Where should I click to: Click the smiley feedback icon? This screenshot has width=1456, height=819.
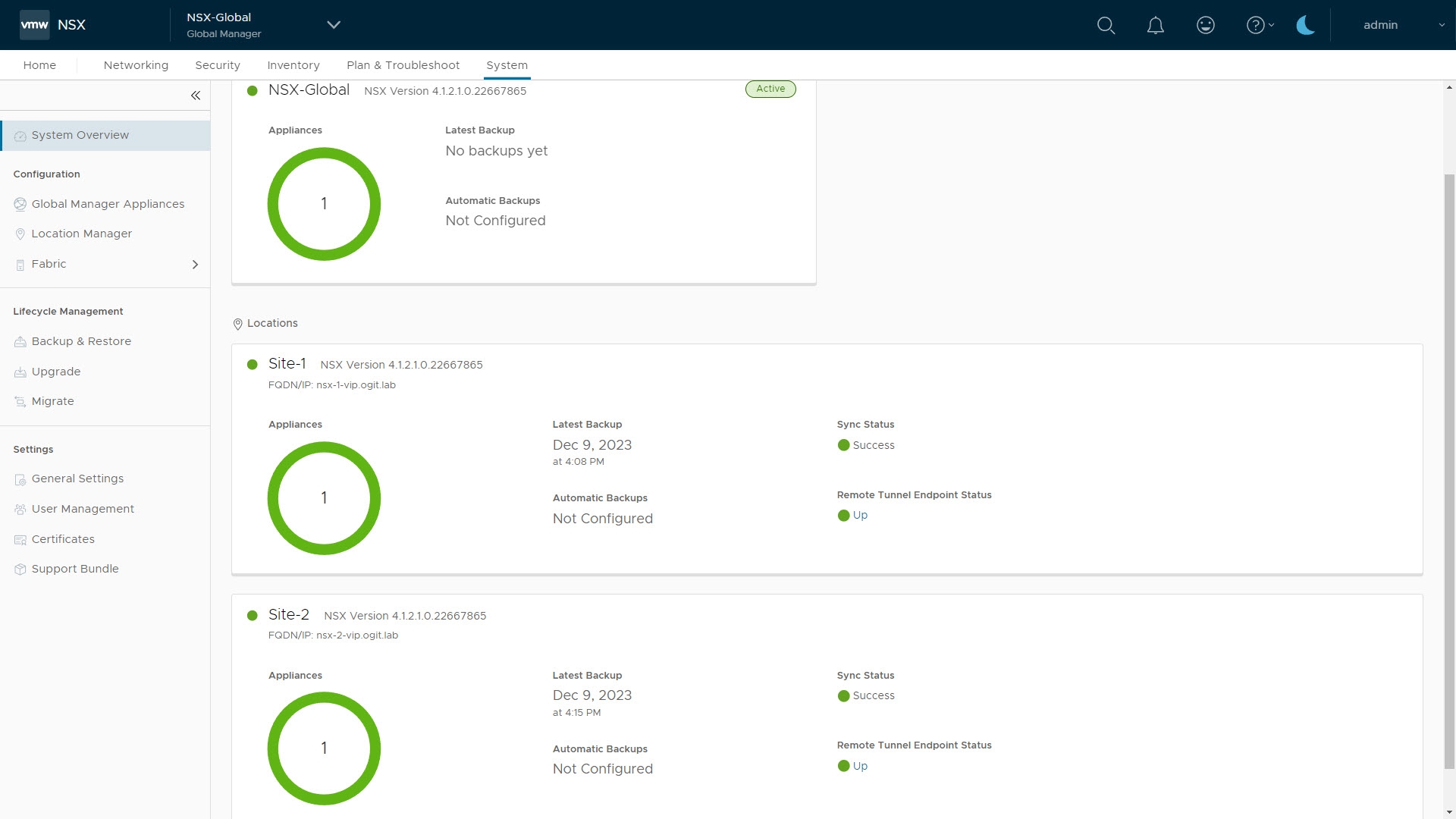click(1205, 25)
